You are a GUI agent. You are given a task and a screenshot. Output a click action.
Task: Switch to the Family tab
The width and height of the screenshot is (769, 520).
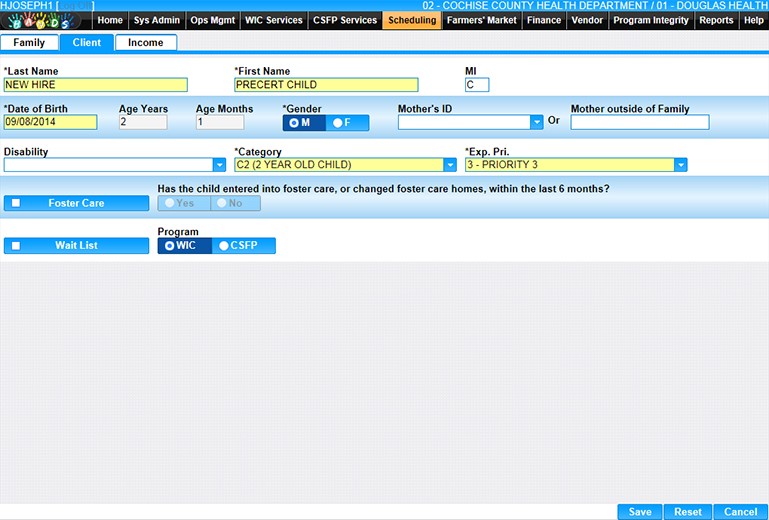(x=29, y=43)
